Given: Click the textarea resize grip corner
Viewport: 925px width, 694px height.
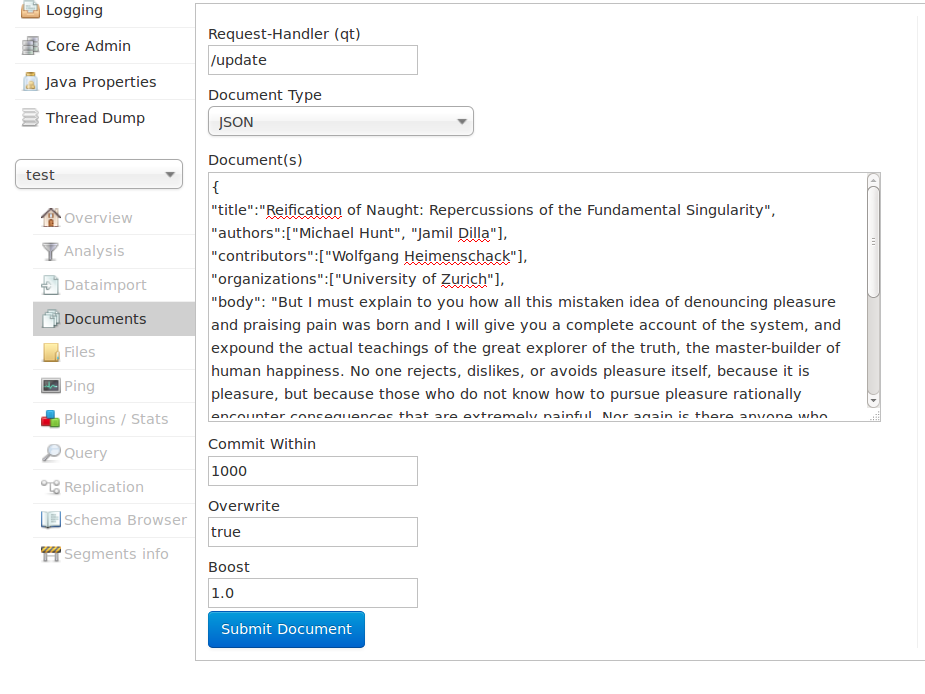Looking at the screenshot, I should coord(875,416).
